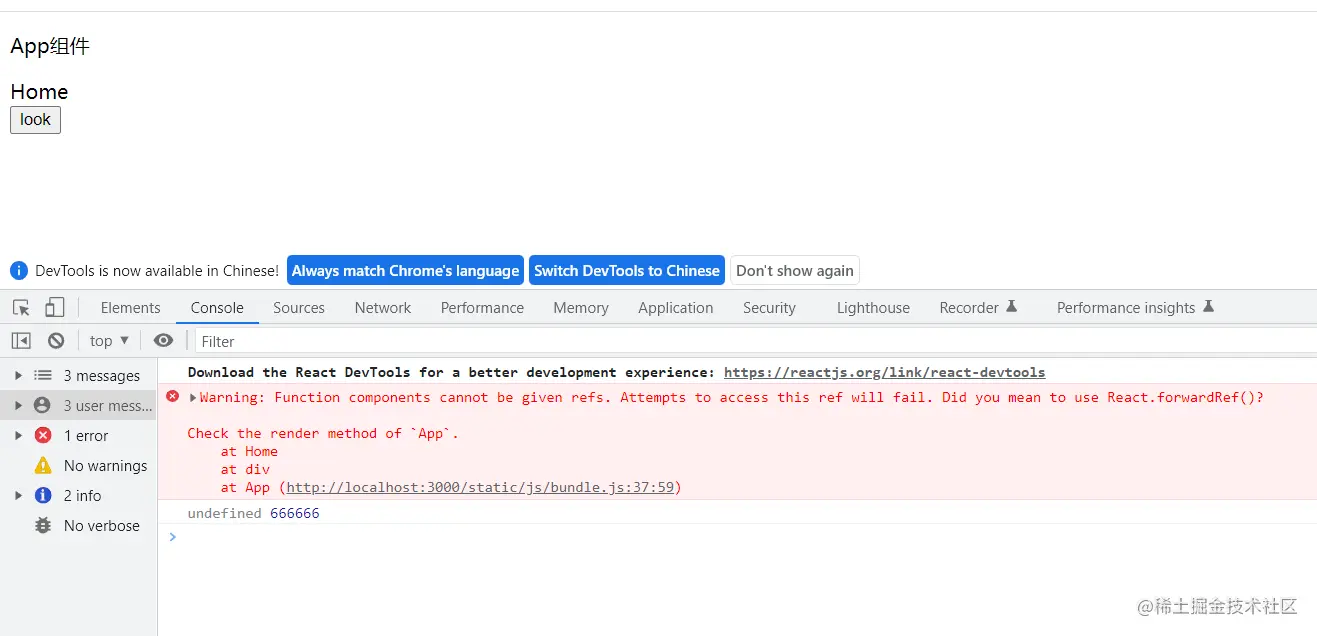Click the Home heading text on the page
Screen dimensions: 1317x636
(x=39, y=92)
